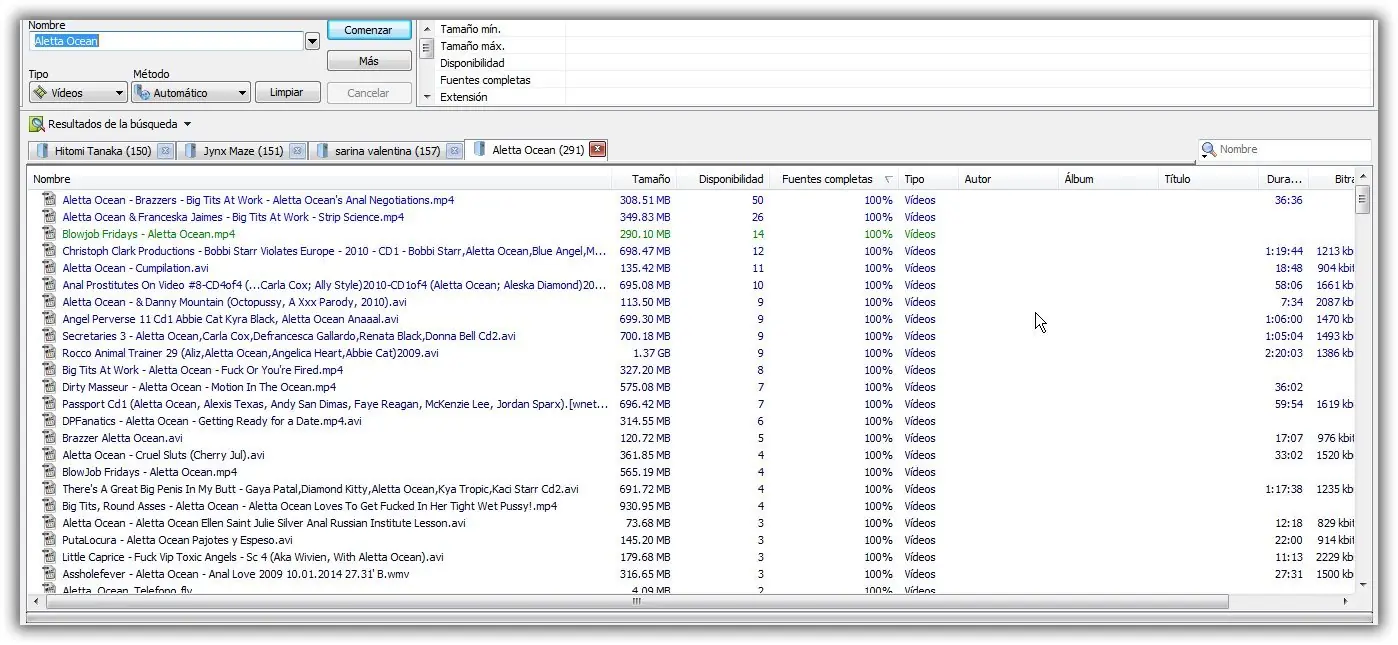
Task: Sort by the Fuentes completas column header
Action: [834, 179]
